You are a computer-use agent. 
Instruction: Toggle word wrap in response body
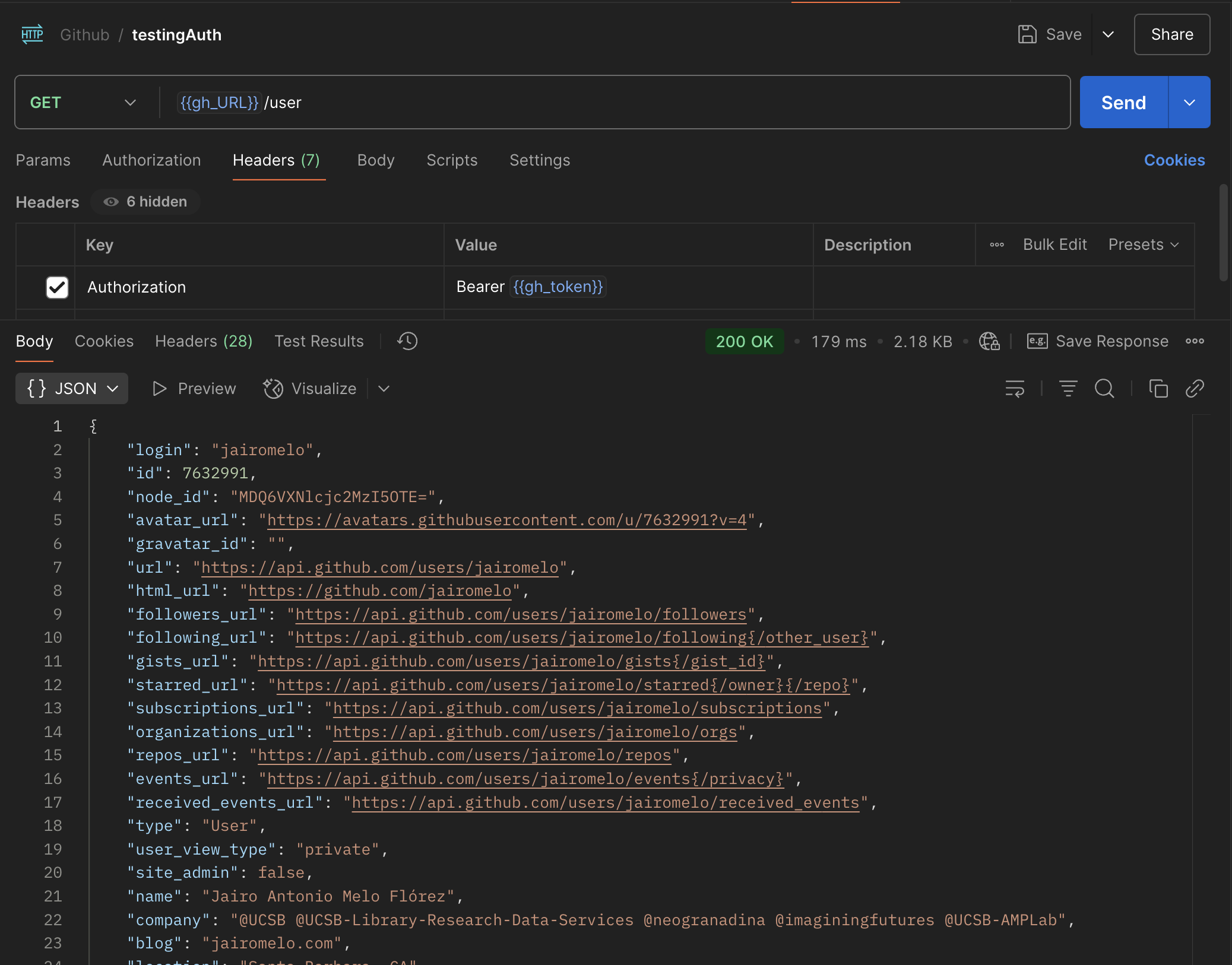click(x=1015, y=389)
